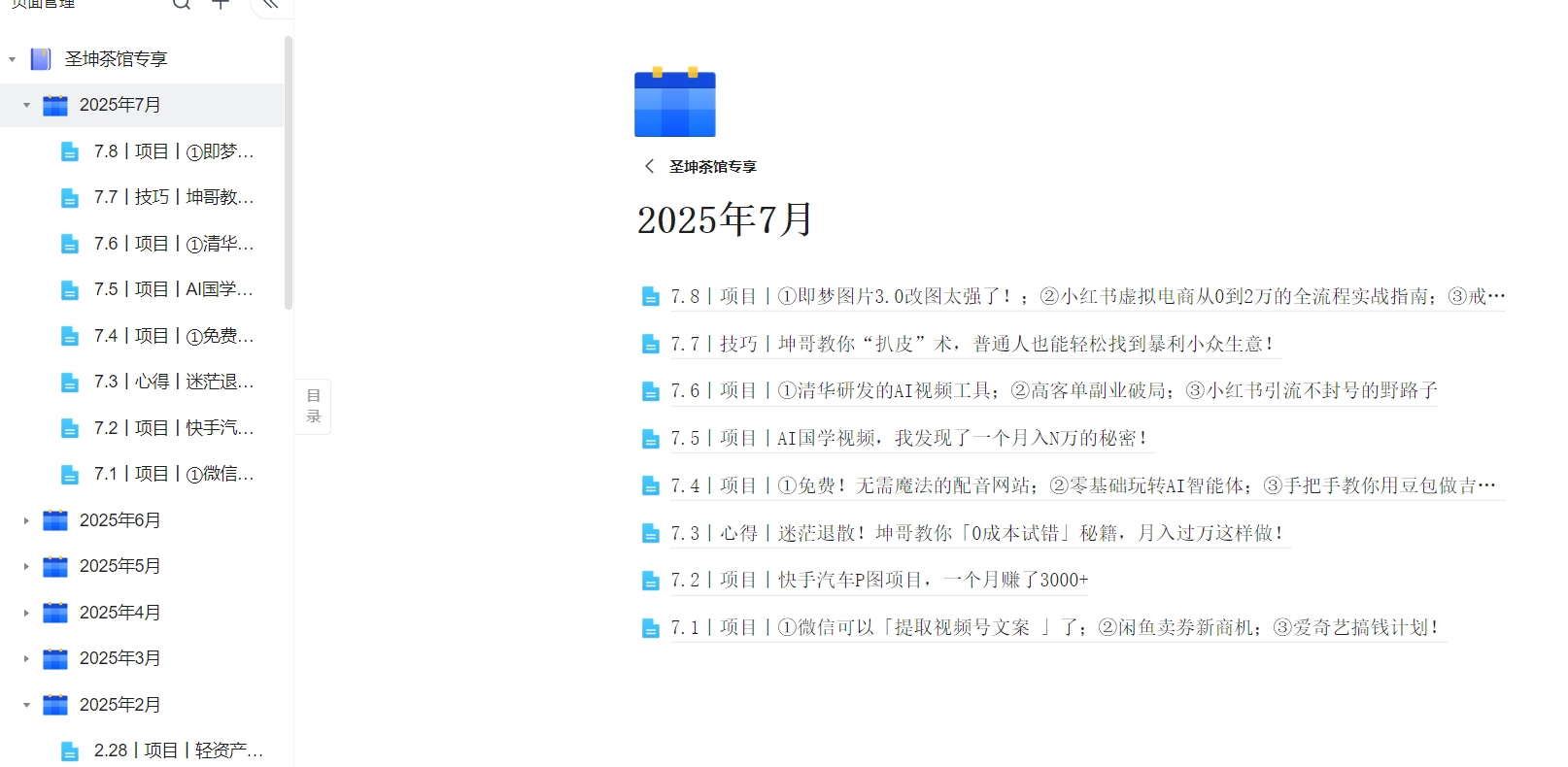Click document icon before main list entry 7.8

pyautogui.click(x=651, y=297)
